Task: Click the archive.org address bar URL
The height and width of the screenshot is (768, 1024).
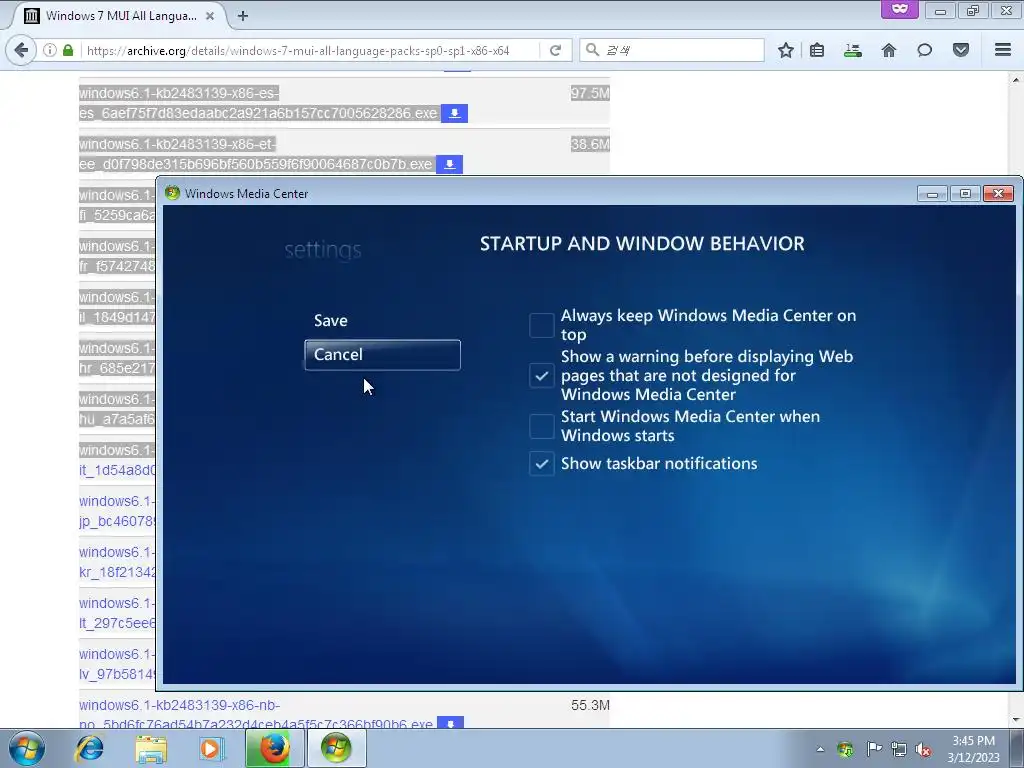Action: [x=298, y=50]
